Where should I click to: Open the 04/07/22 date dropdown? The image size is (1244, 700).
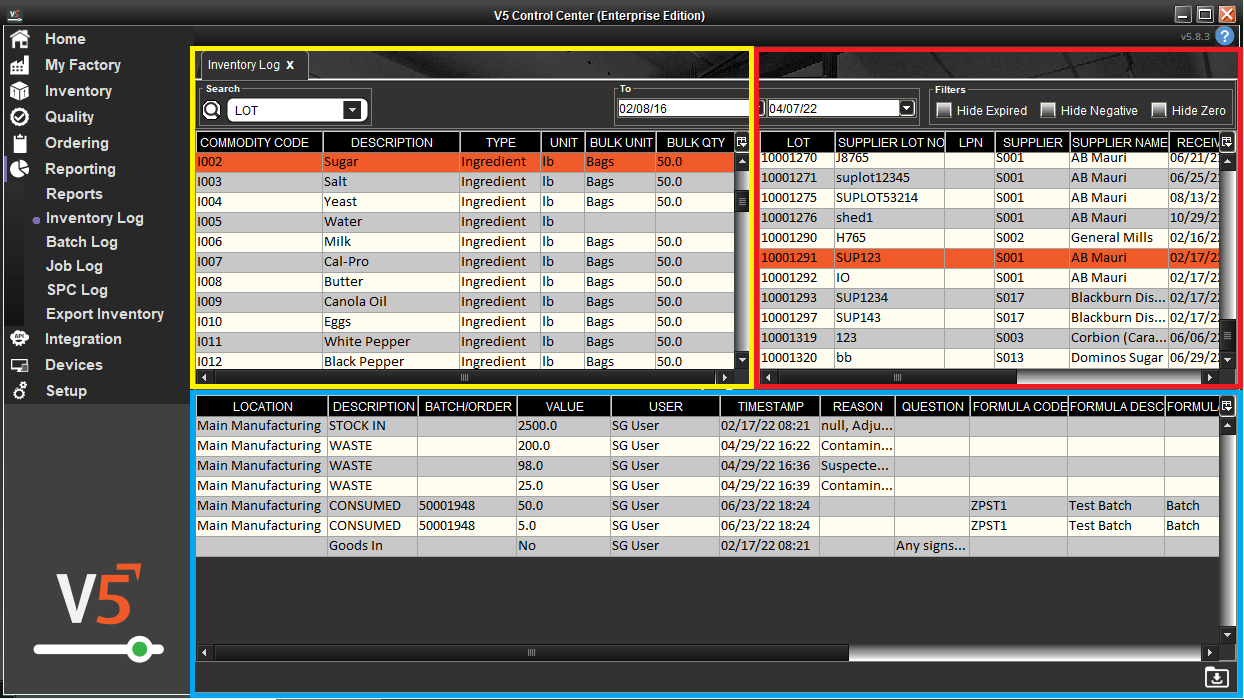pos(906,108)
